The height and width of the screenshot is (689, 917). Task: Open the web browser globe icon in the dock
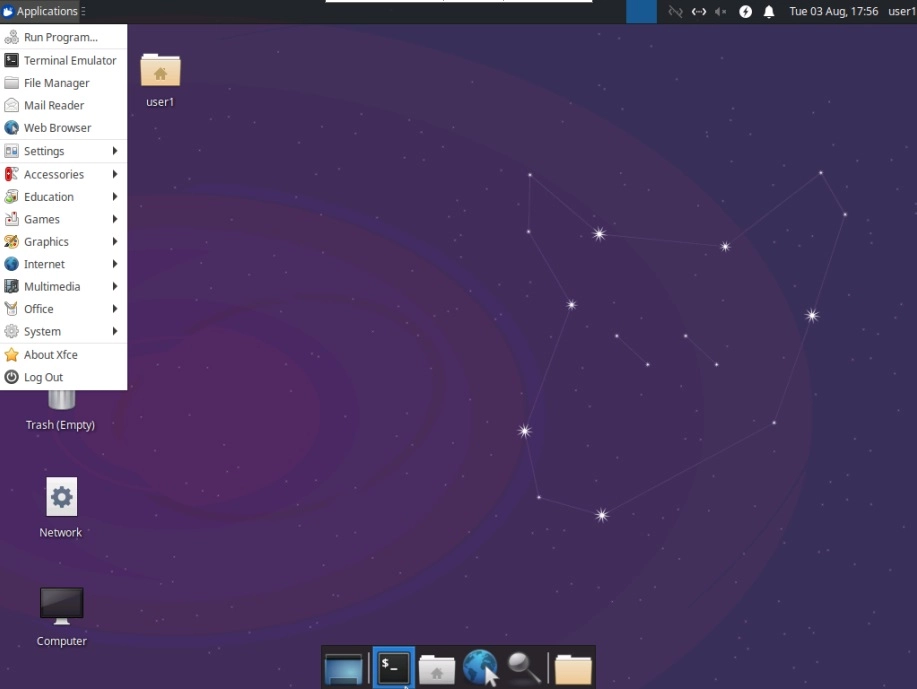[481, 668]
